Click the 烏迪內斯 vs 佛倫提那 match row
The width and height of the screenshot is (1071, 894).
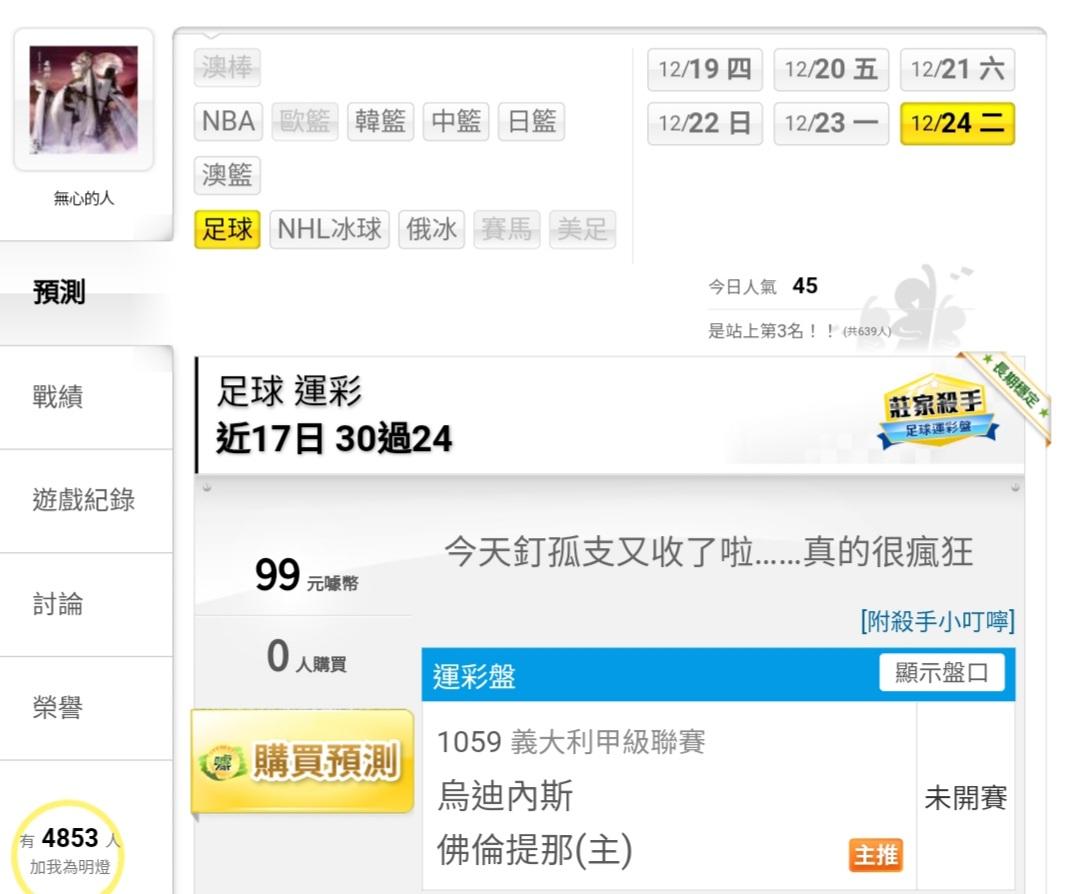coord(718,797)
